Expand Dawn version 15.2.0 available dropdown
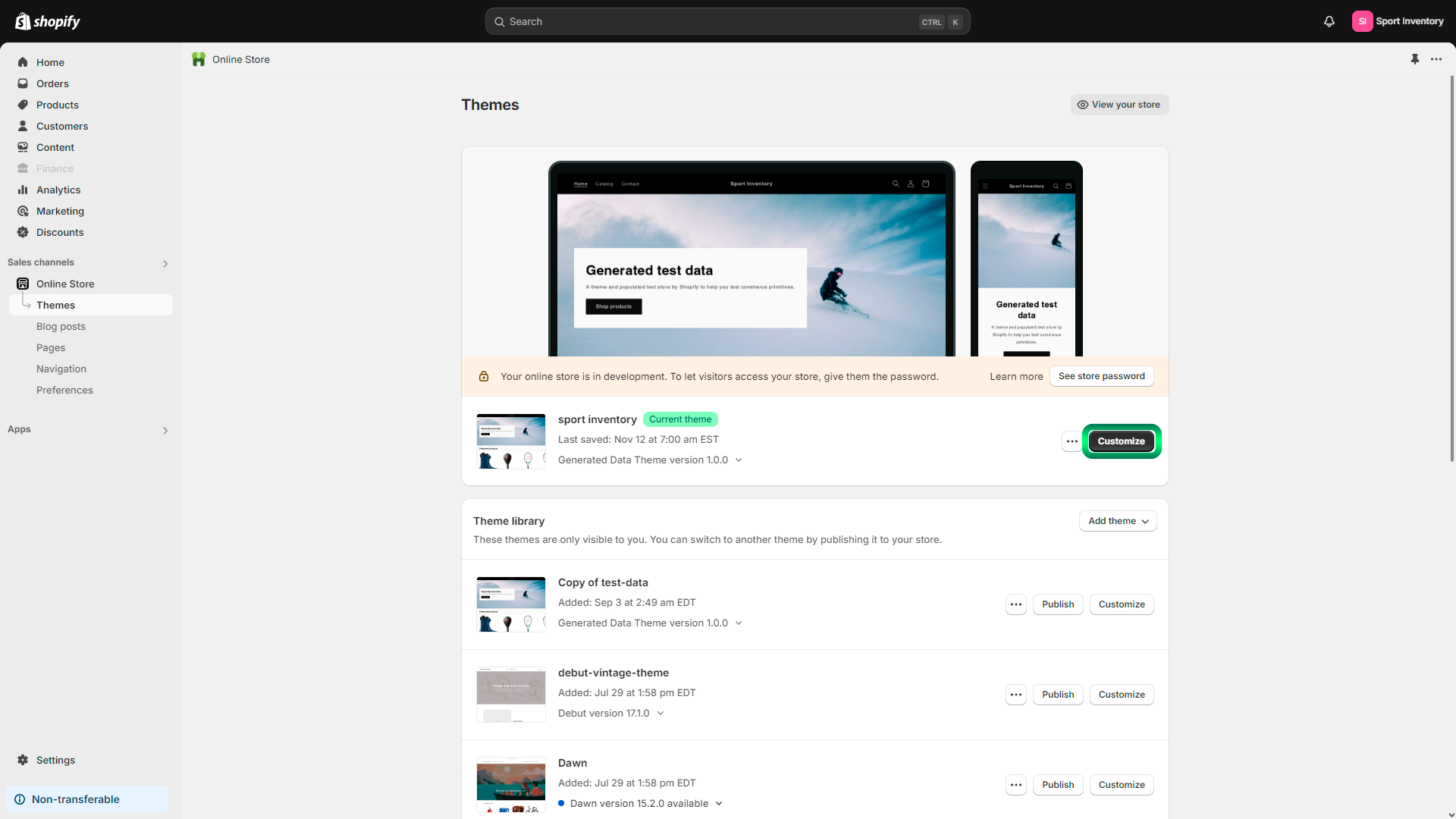The width and height of the screenshot is (1456, 819). click(x=718, y=804)
